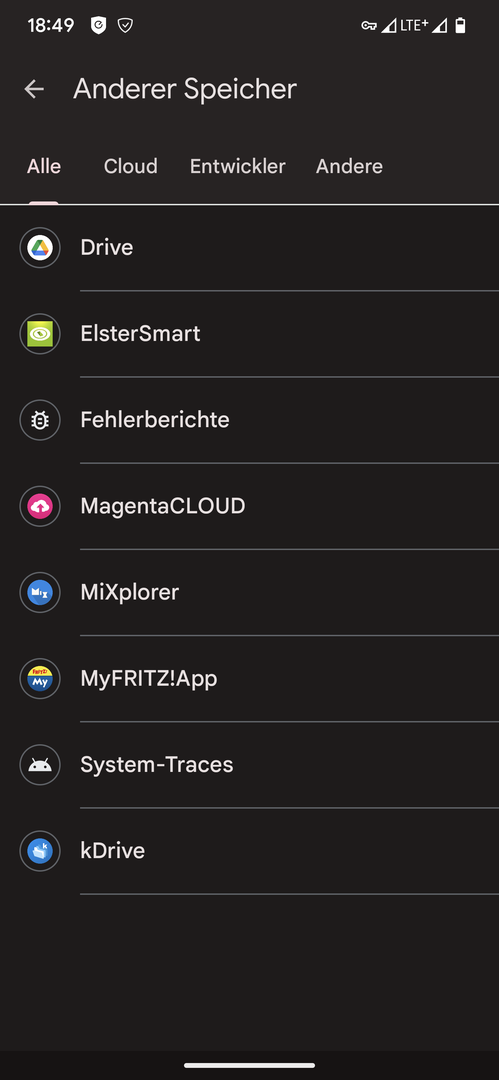Viewport: 499px width, 1080px height.
Task: Open the Andere tab
Action: tap(349, 166)
